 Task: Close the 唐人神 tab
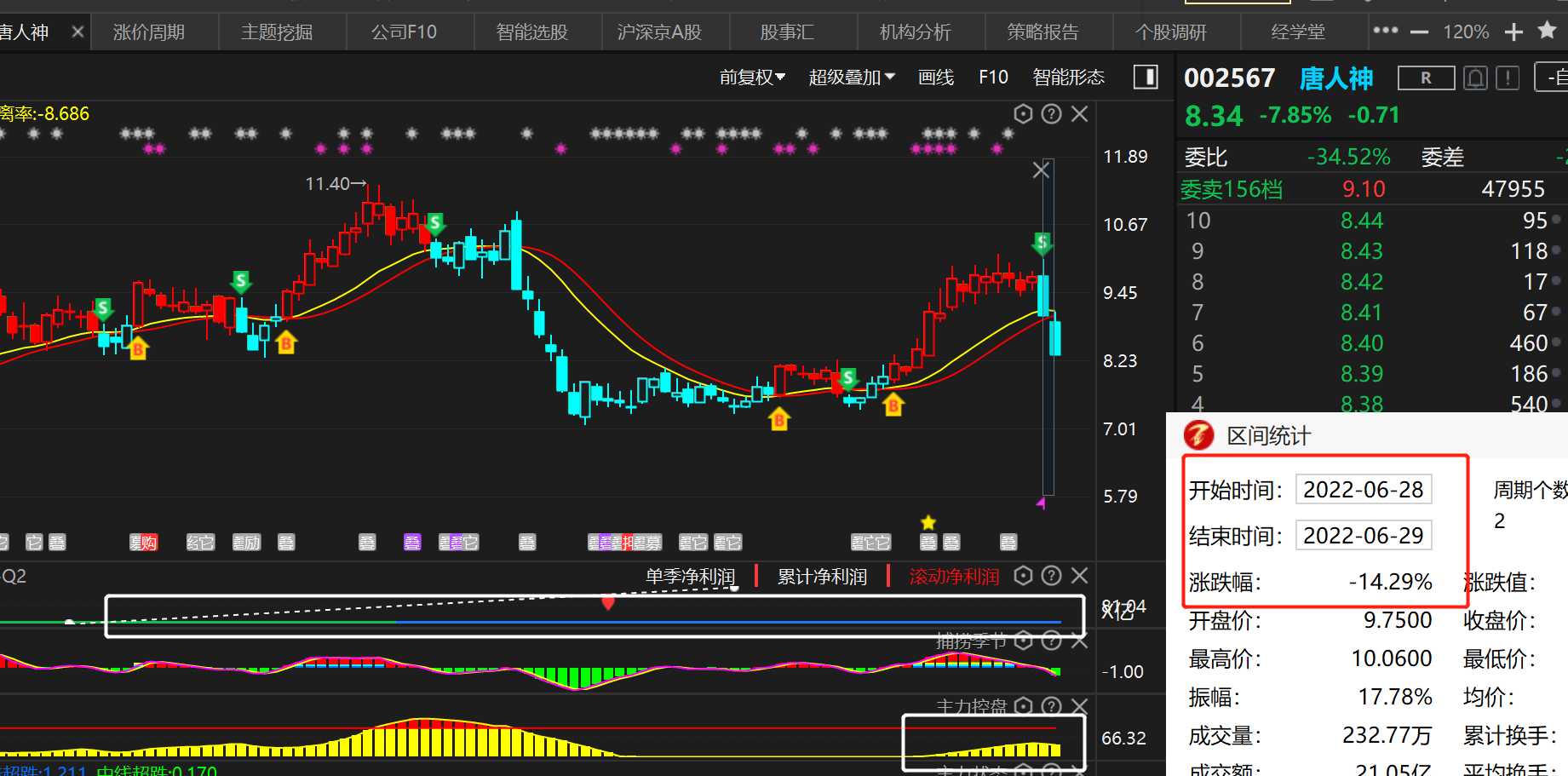(78, 32)
